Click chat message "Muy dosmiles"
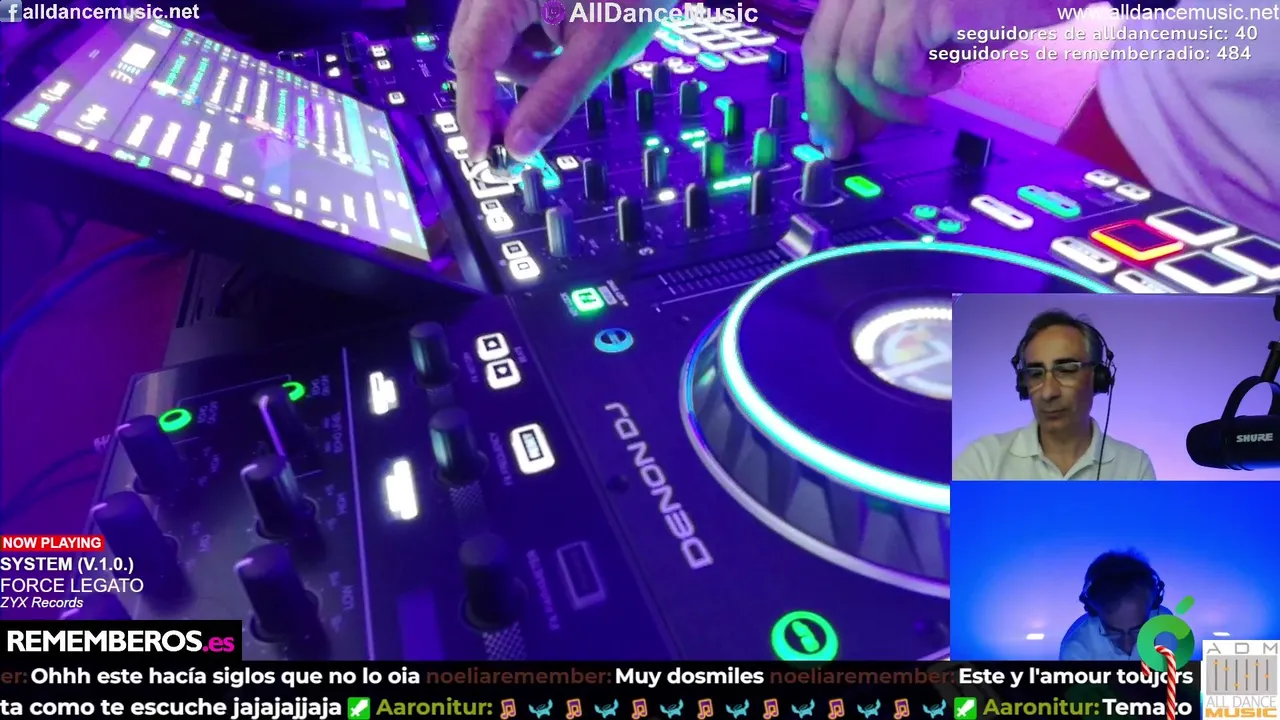 (x=689, y=677)
